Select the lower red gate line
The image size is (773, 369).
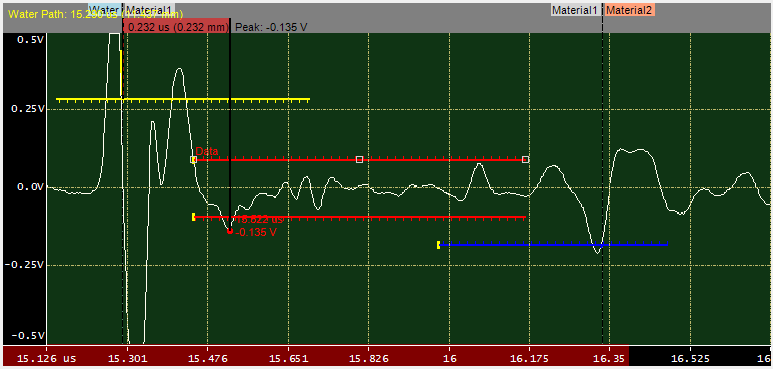pyautogui.click(x=360, y=217)
